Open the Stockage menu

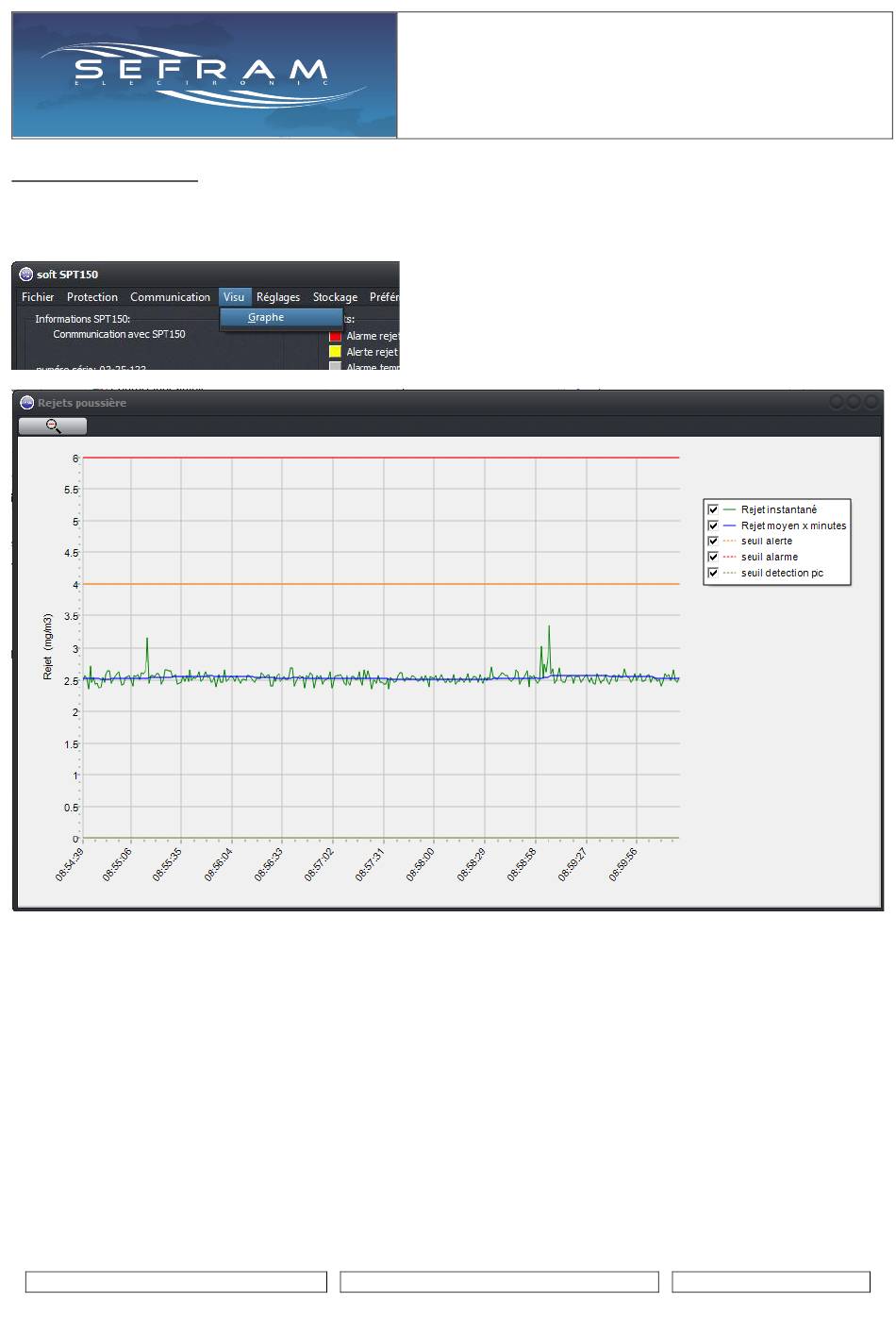335,297
